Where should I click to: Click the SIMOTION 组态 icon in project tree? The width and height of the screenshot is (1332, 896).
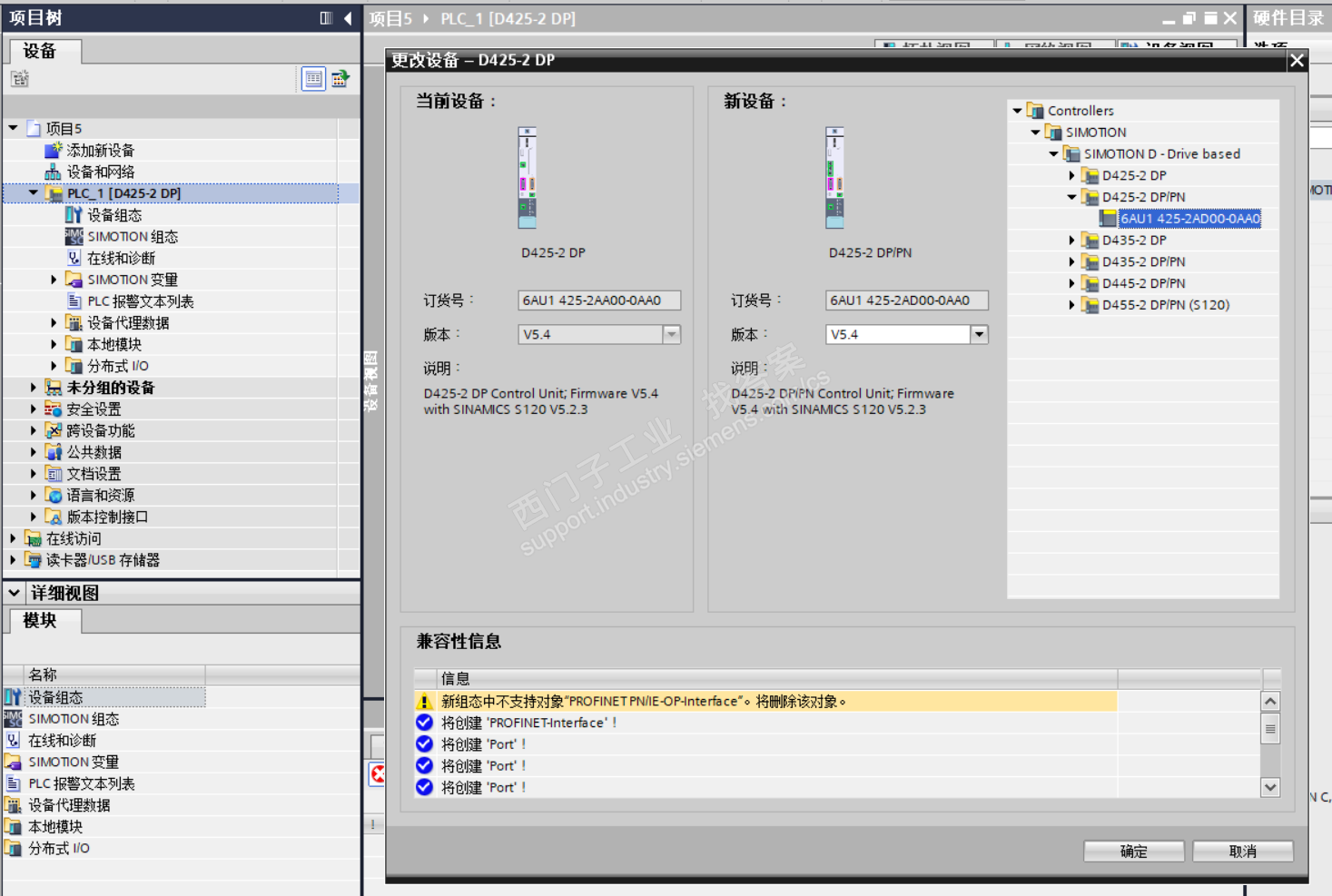(74, 236)
